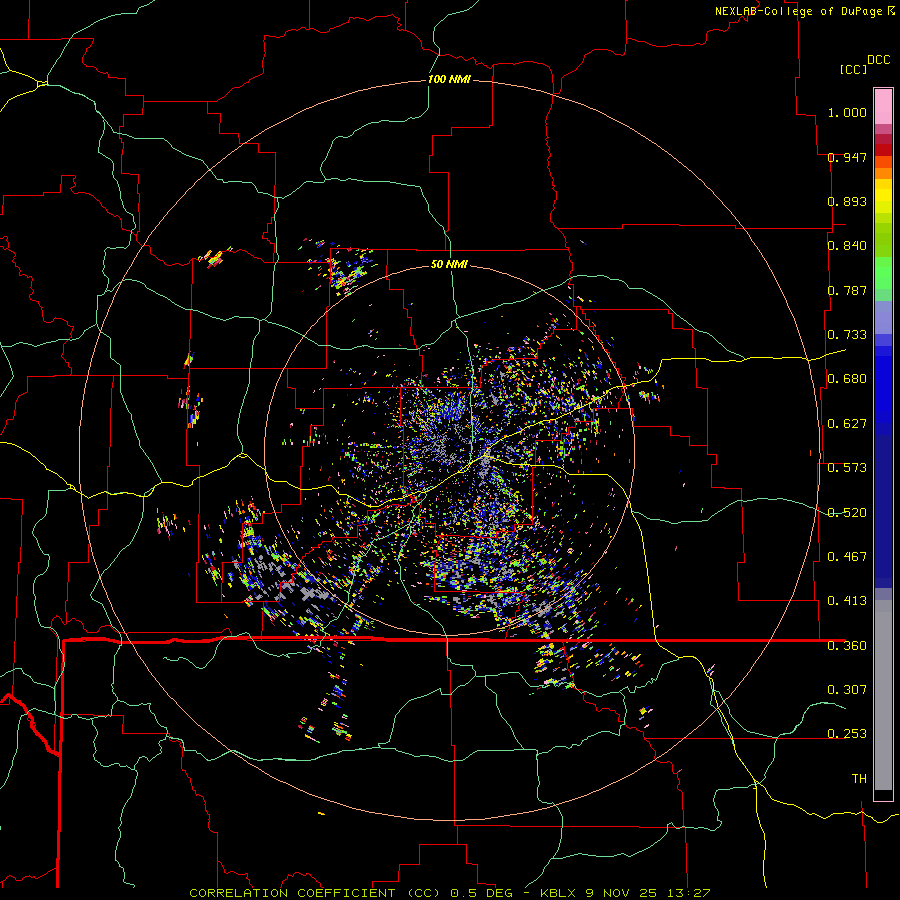This screenshot has height=900, width=900.
Task: Click the 0.893 legend value
Action: [x=847, y=201]
